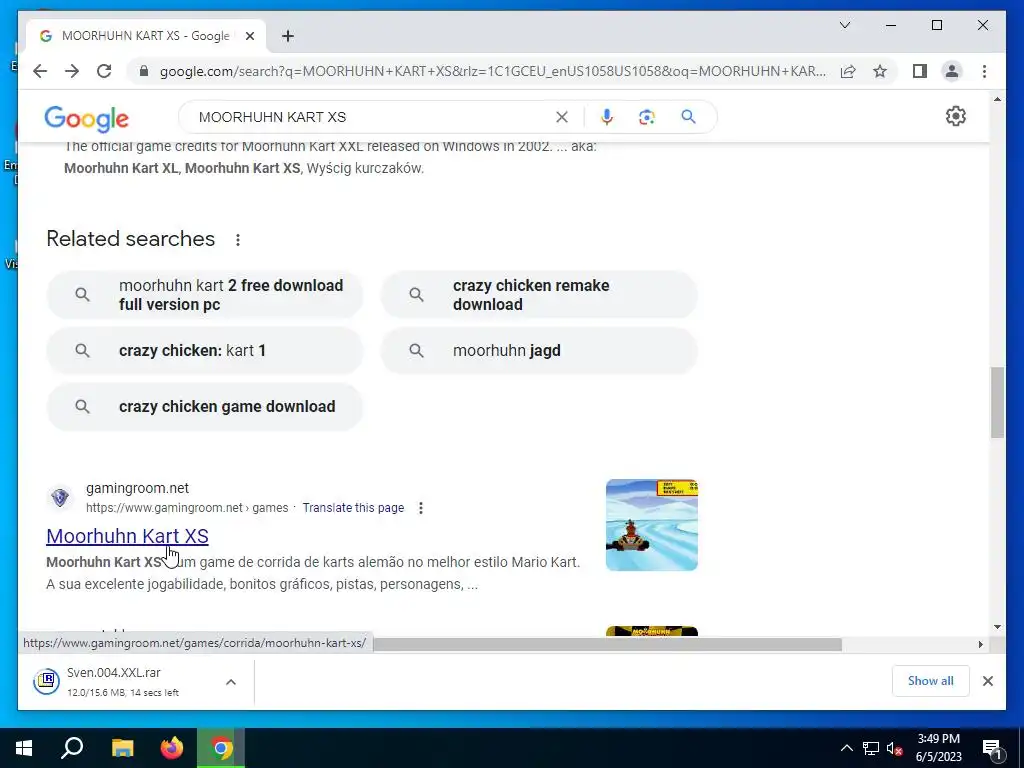Open gamingroom.net result options menu

pyautogui.click(x=421, y=508)
